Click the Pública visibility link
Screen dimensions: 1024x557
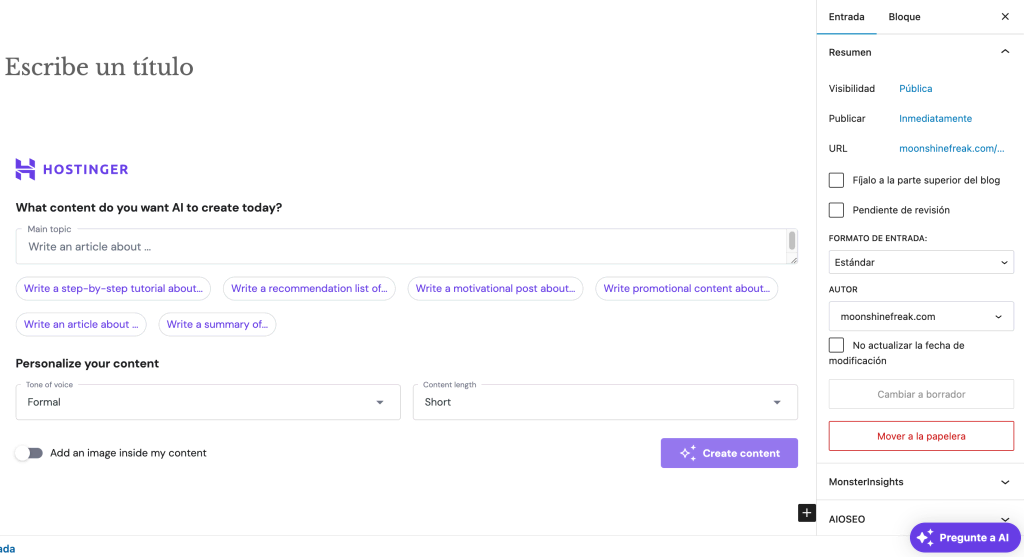click(x=915, y=88)
